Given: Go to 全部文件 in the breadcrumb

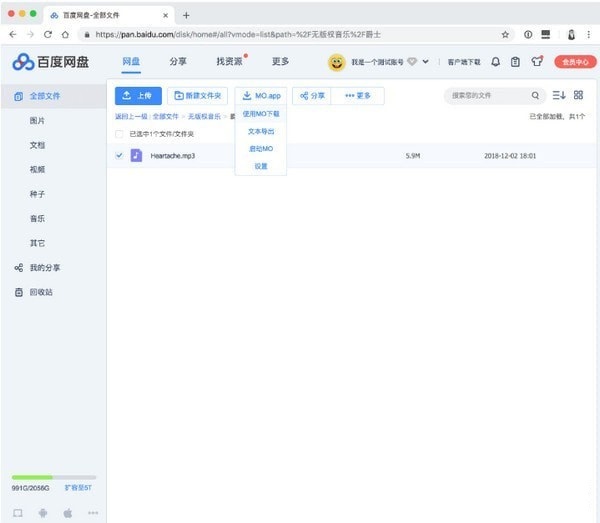Looking at the screenshot, I should point(166,116).
